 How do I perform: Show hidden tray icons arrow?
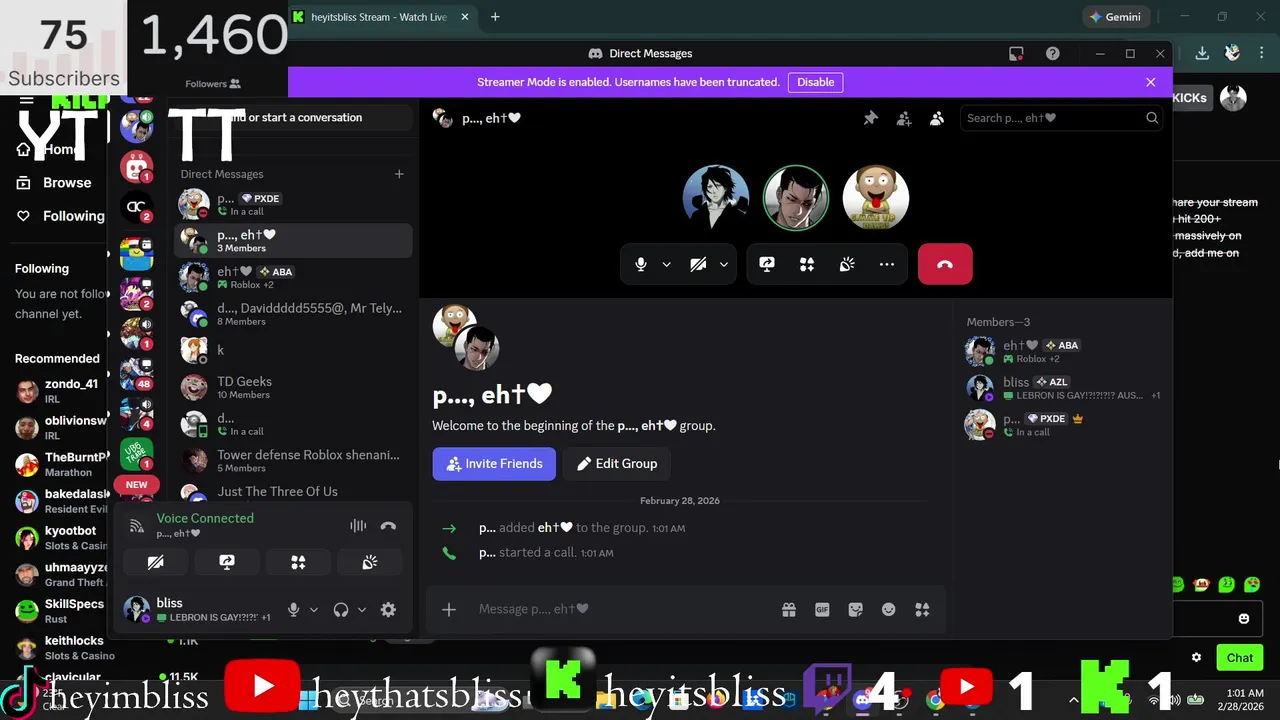(x=1074, y=699)
